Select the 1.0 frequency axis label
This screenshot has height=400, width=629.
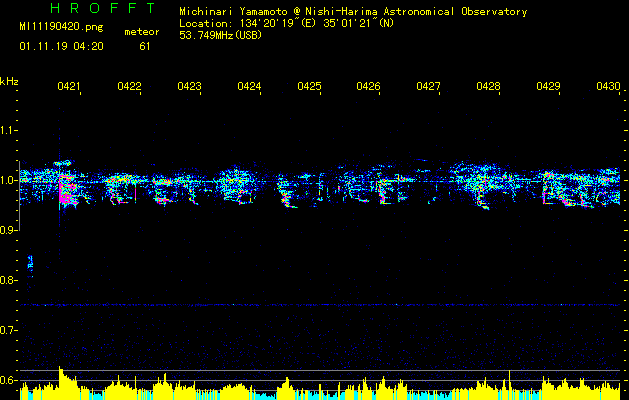(9, 181)
